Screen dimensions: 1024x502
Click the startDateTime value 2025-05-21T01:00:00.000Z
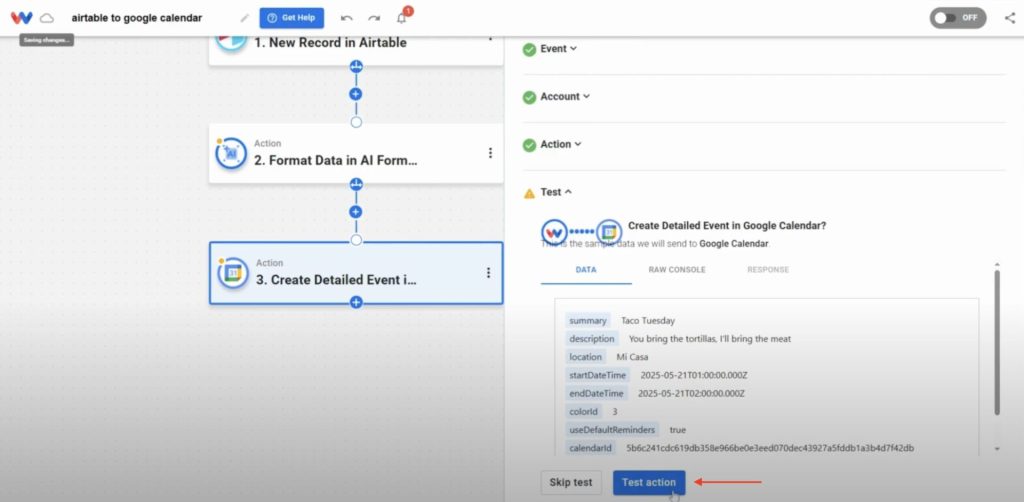click(x=694, y=375)
